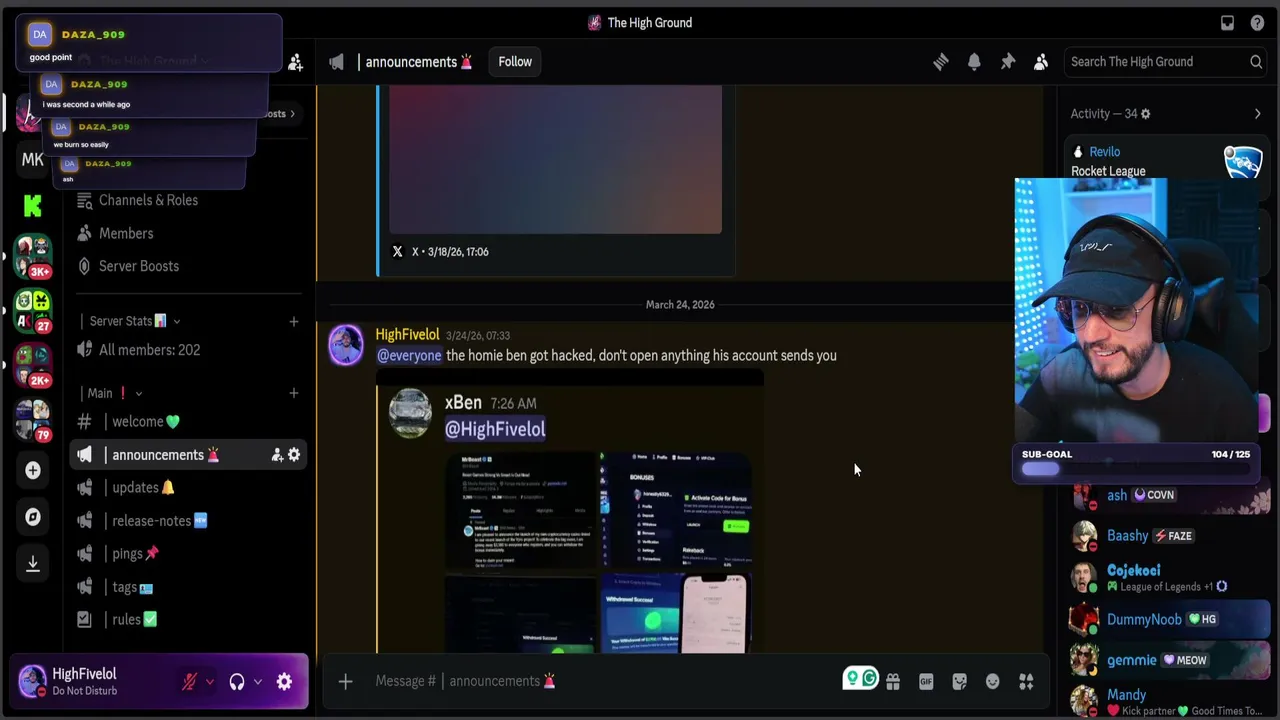Click the invite people icon beside server name
The height and width of the screenshot is (720, 1280).
(295, 62)
